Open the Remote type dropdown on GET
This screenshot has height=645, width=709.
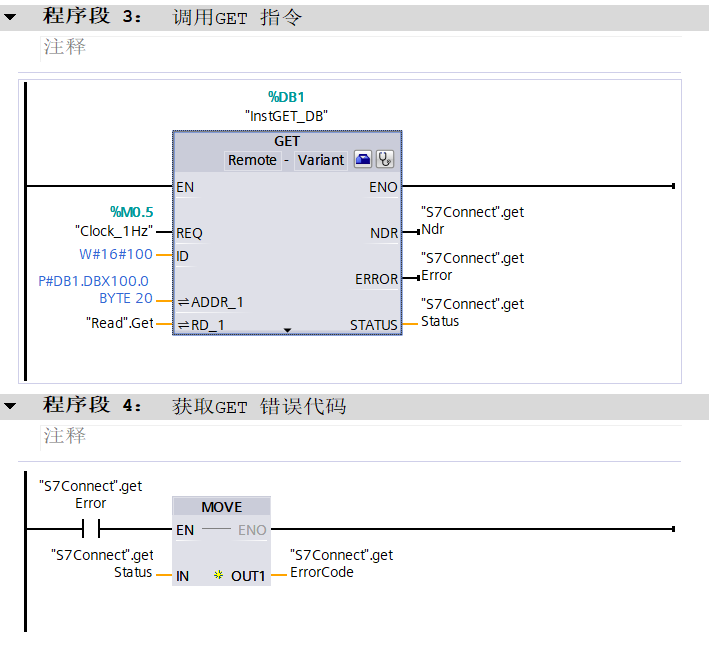252,160
